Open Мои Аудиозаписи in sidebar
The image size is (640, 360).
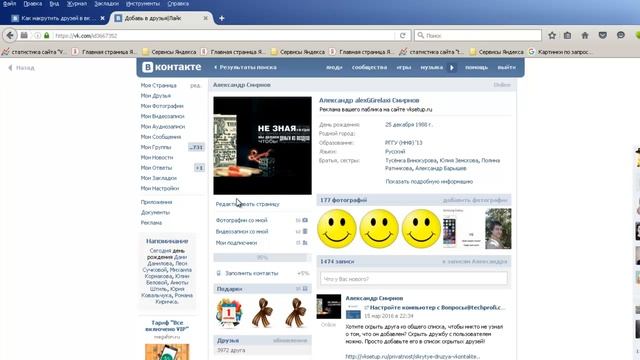point(163,127)
